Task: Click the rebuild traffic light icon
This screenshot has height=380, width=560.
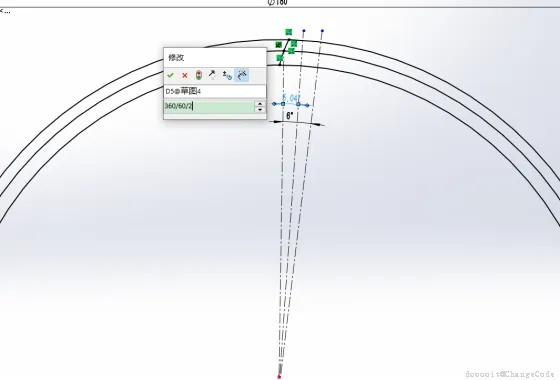Action: 199,75
